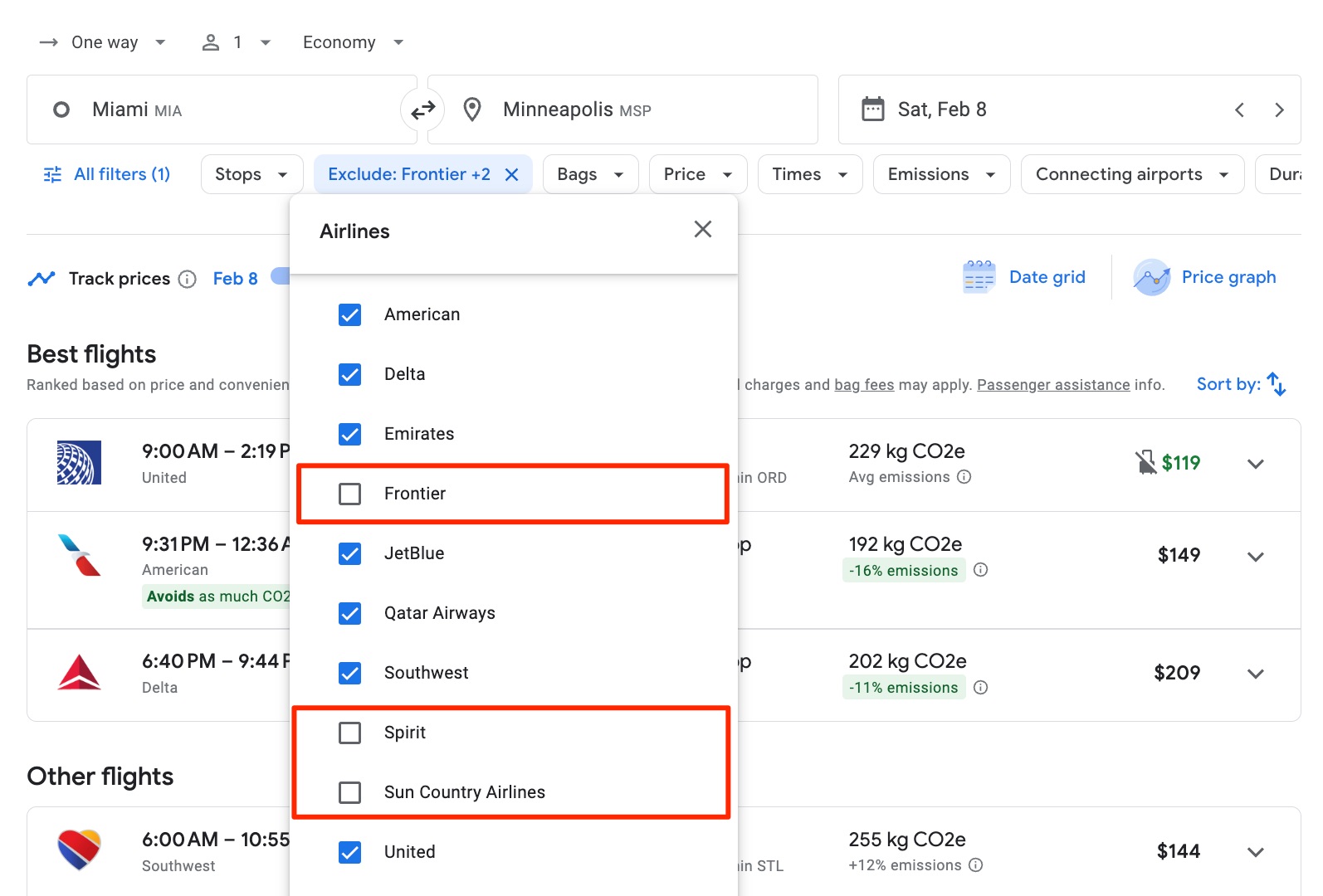Screen dimensions: 1323x896
Task: Open the One way trip type dropdown
Action: point(103,42)
